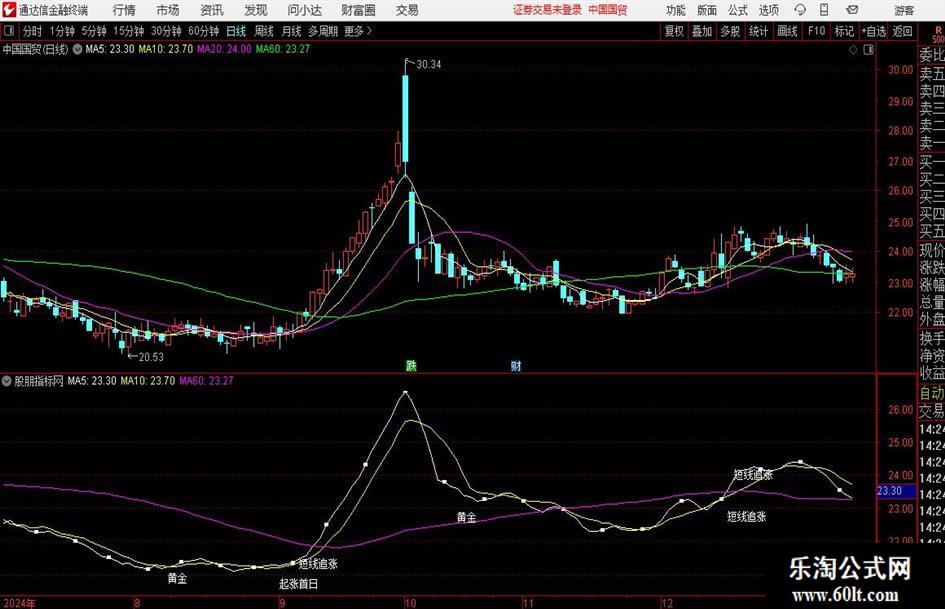945x609 pixels.
Task: Click the 标记 mark button
Action: pos(844,31)
